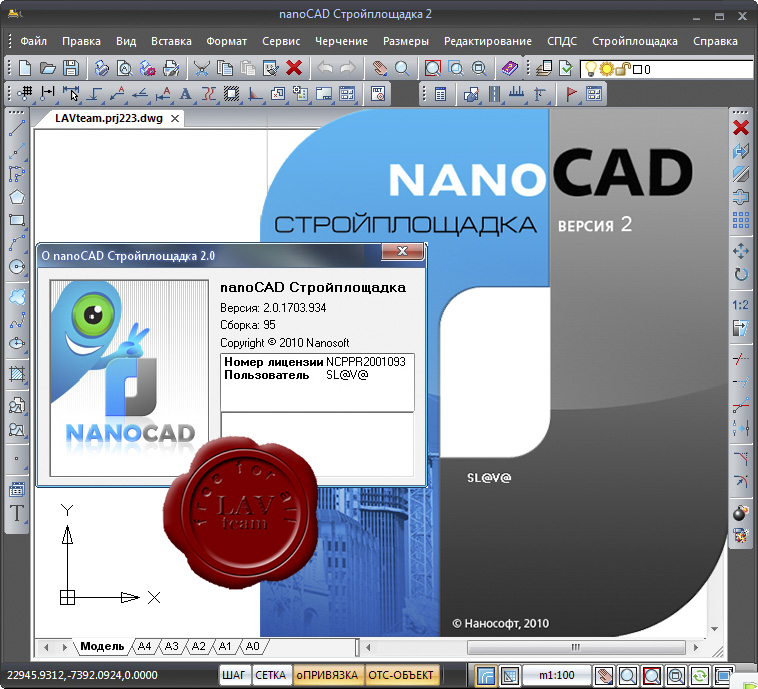Close the About nanoCAD dialog
The image size is (758, 689).
(x=402, y=251)
